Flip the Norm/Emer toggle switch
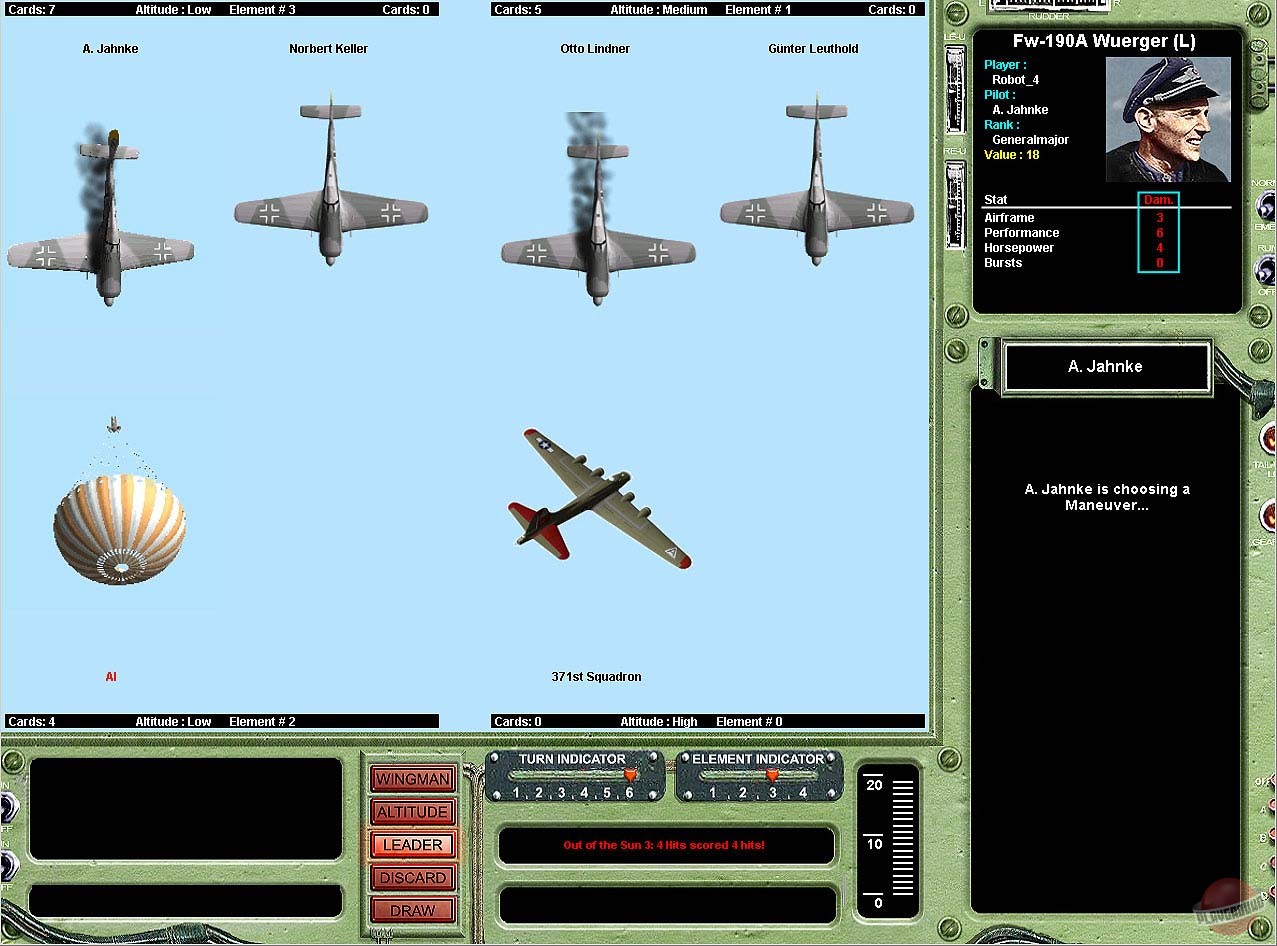The image size is (1277, 946). pyautogui.click(x=1266, y=207)
